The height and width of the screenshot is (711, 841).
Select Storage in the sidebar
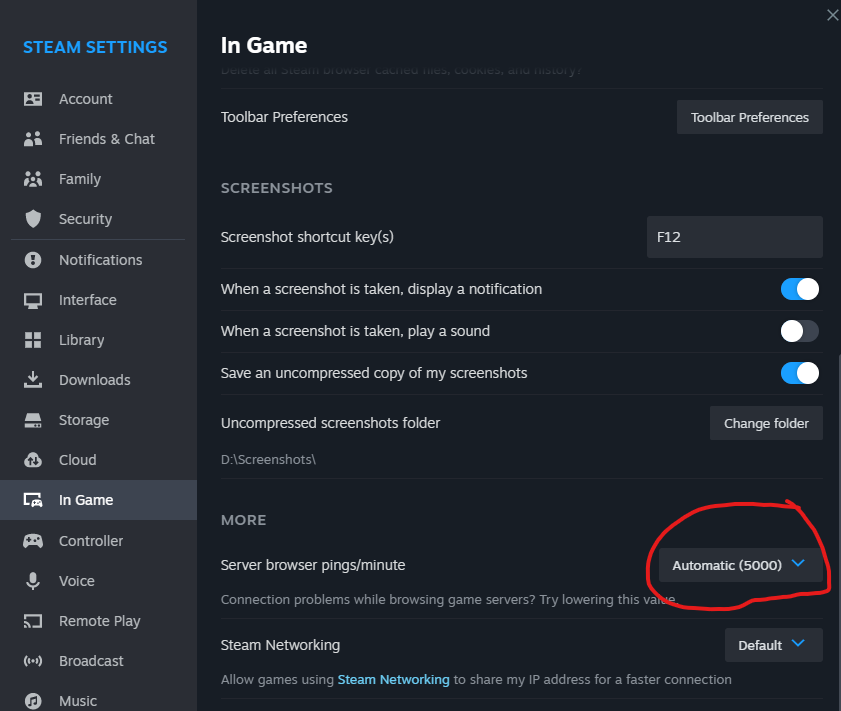coord(99,420)
